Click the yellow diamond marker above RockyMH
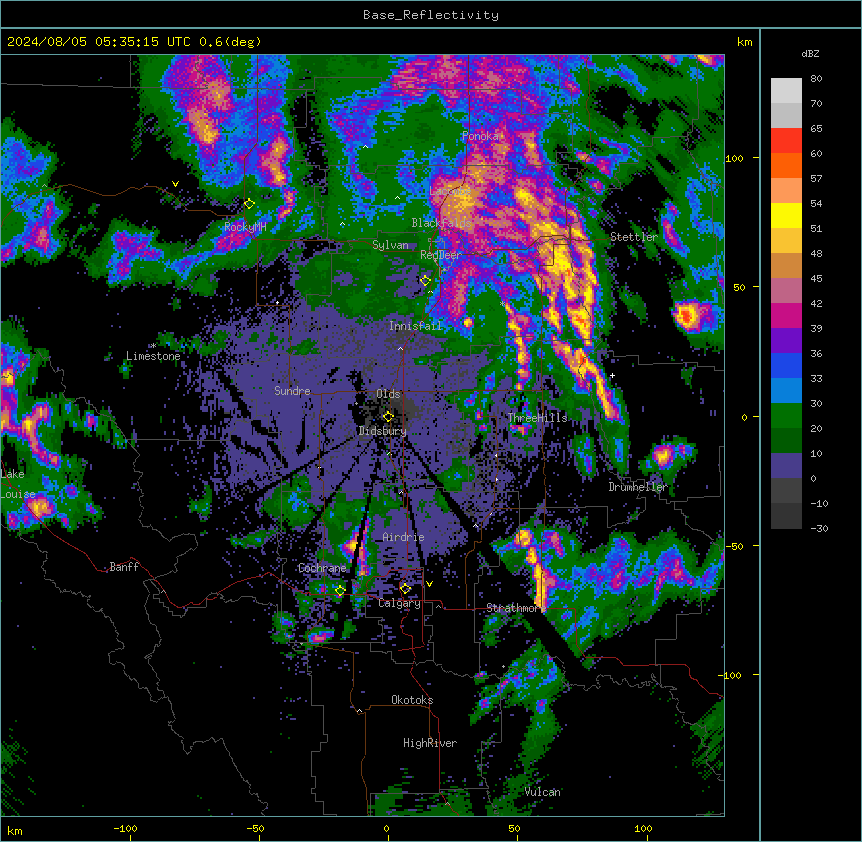The image size is (862, 842). [x=249, y=204]
